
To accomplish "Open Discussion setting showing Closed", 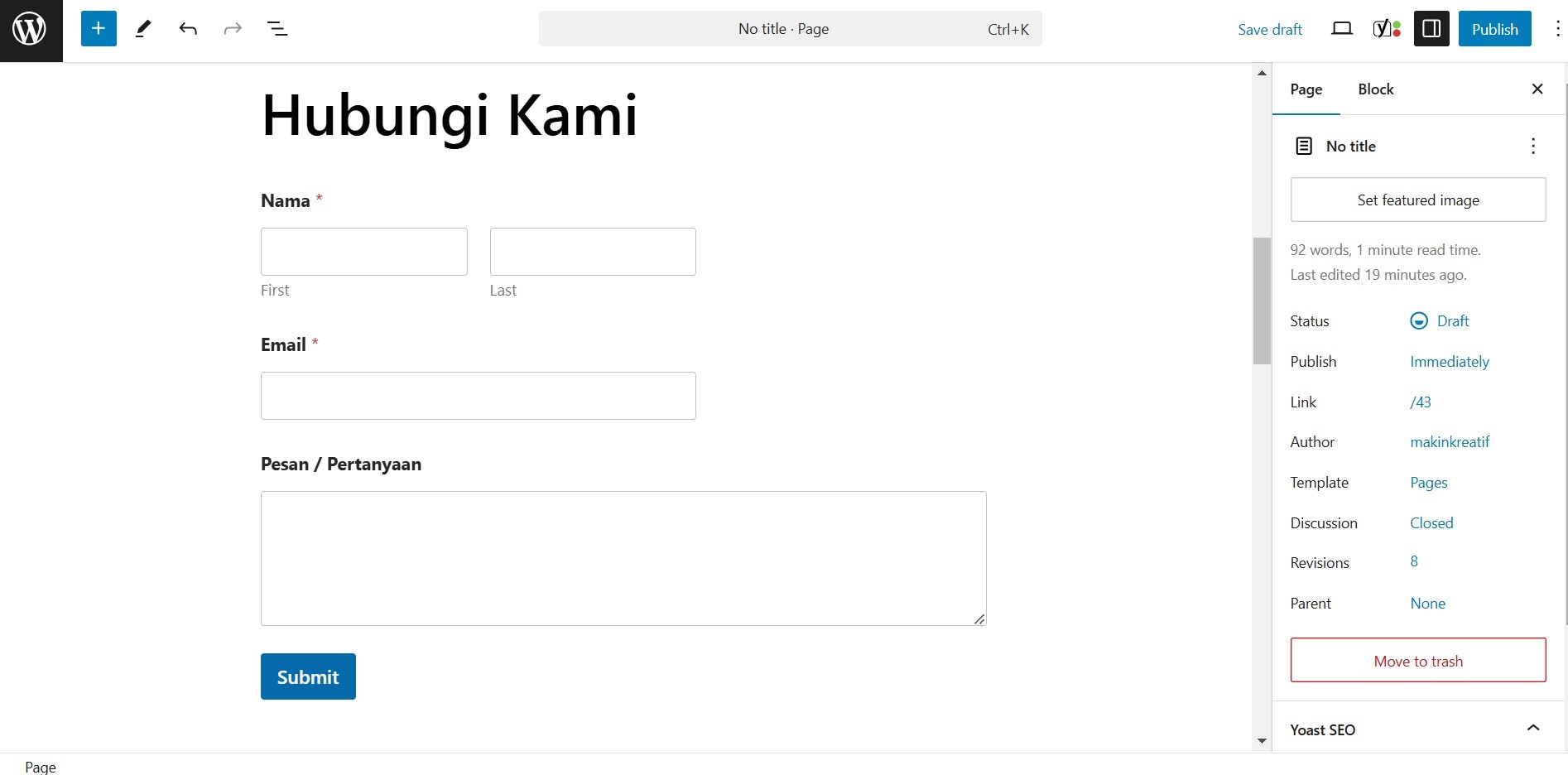I will (x=1431, y=522).
